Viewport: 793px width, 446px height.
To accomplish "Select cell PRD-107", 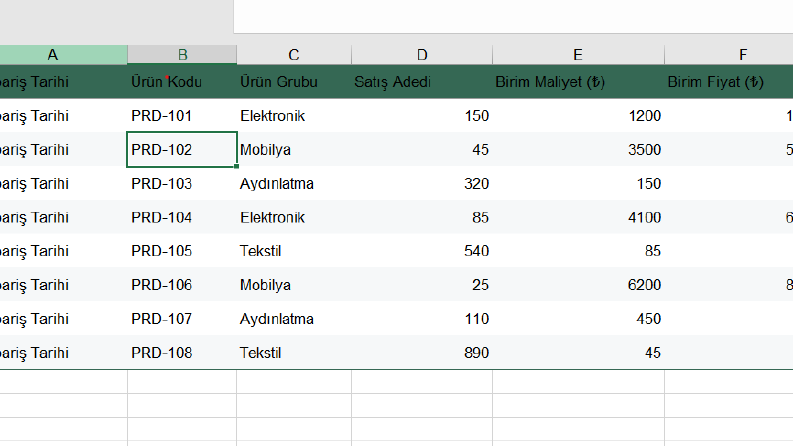I will coord(182,319).
